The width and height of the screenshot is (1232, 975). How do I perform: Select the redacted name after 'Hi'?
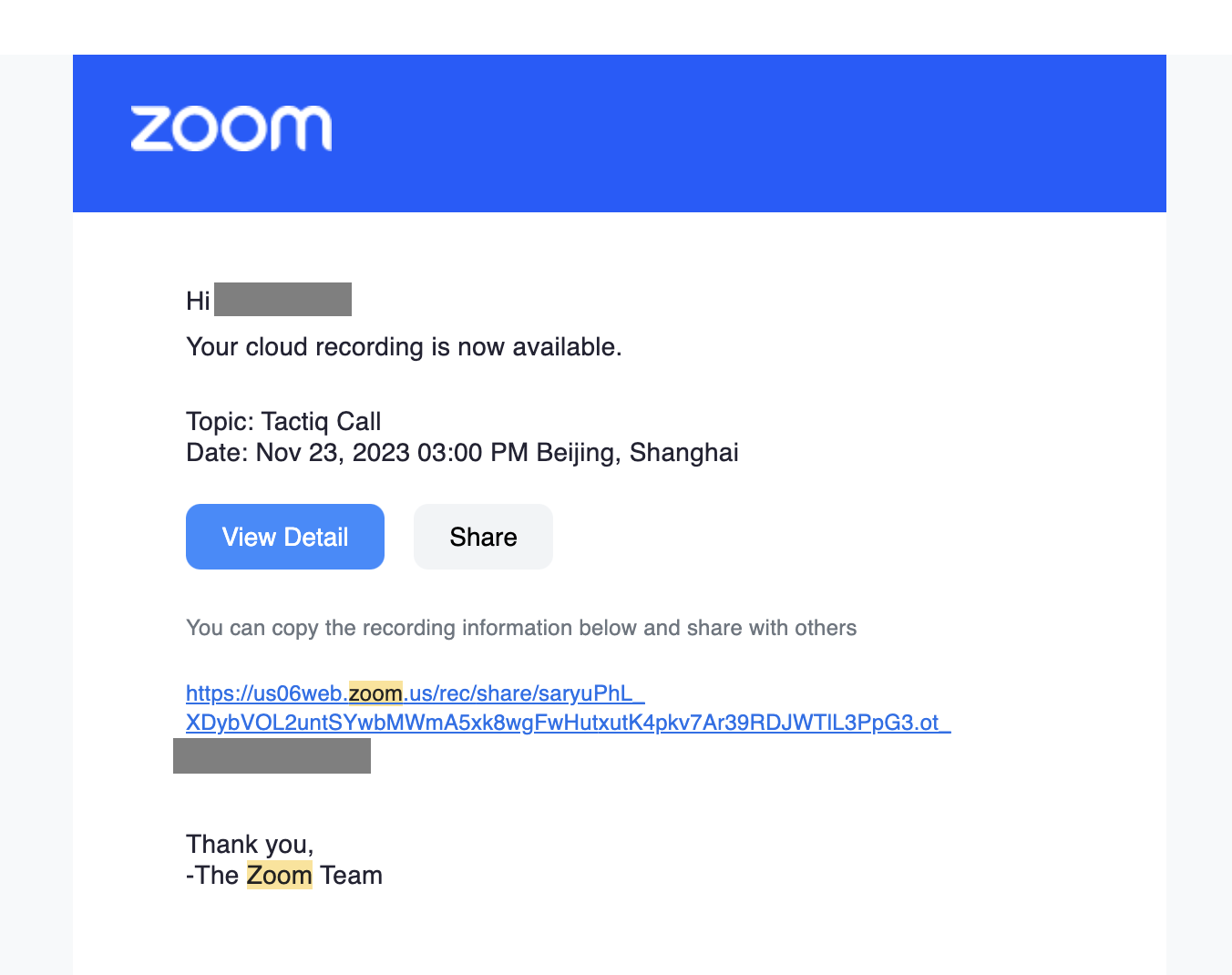tap(282, 299)
